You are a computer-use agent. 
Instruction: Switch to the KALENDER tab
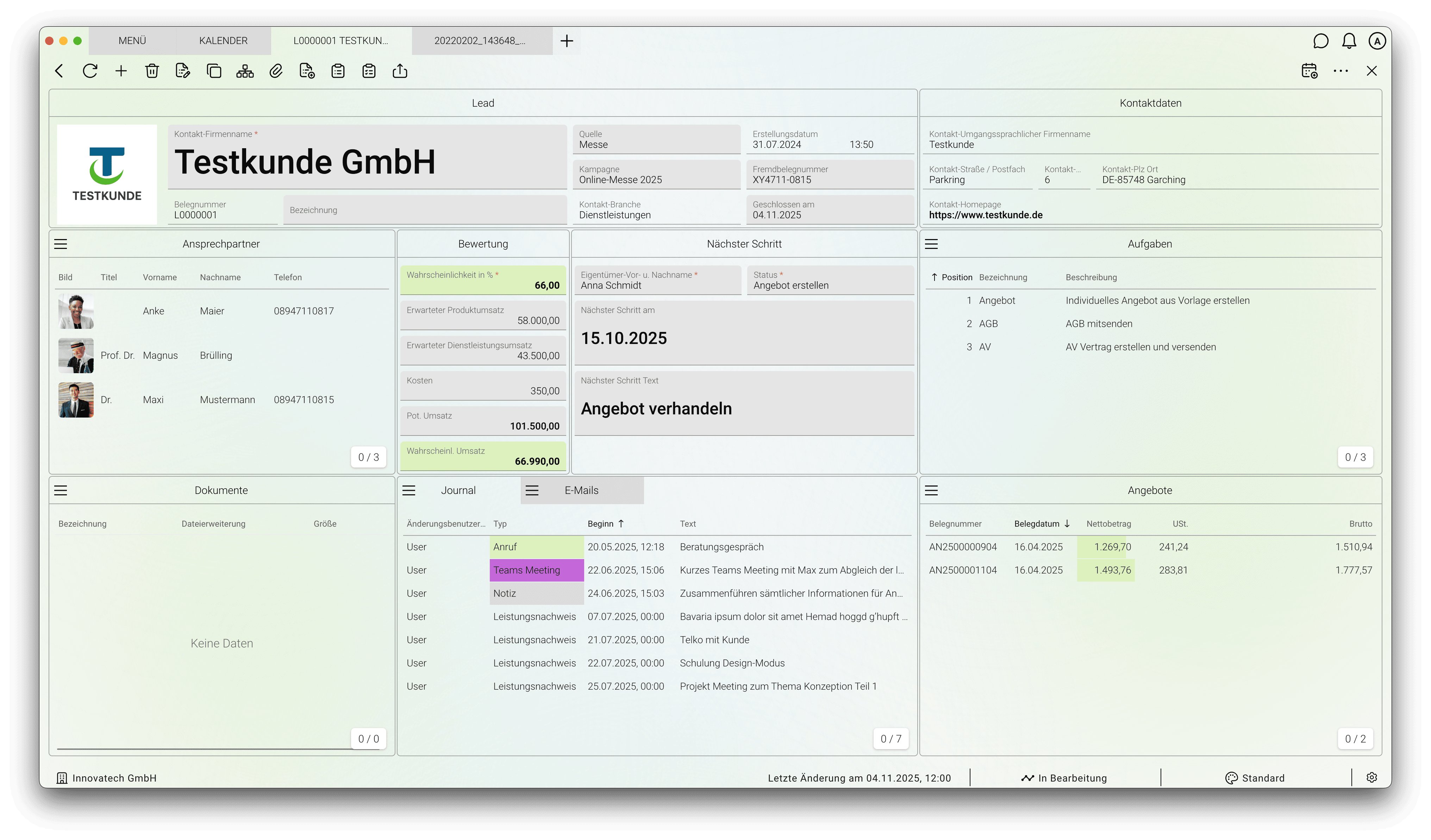coord(223,41)
